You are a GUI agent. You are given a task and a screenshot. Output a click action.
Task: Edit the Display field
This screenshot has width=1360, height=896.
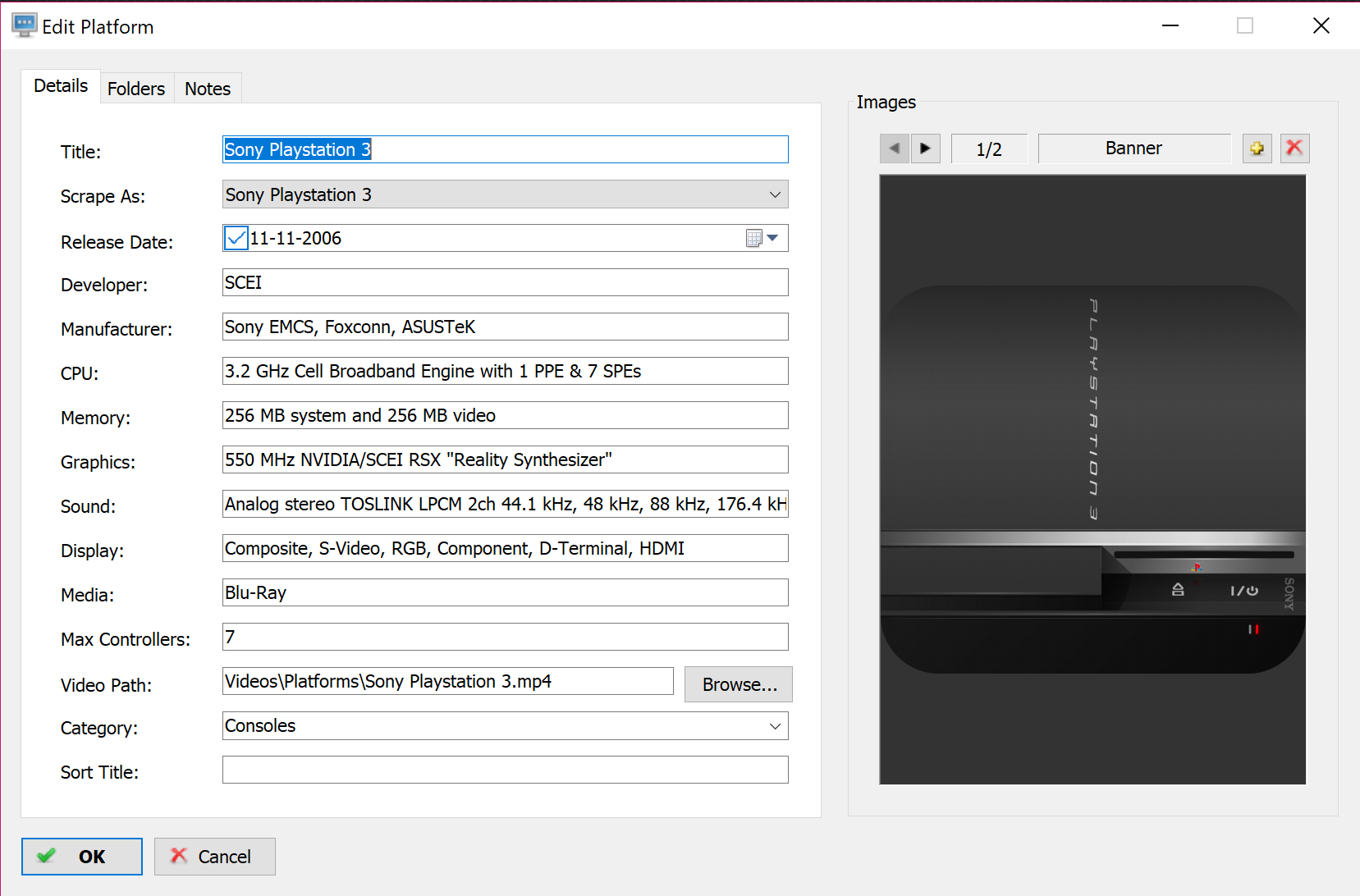(x=506, y=548)
